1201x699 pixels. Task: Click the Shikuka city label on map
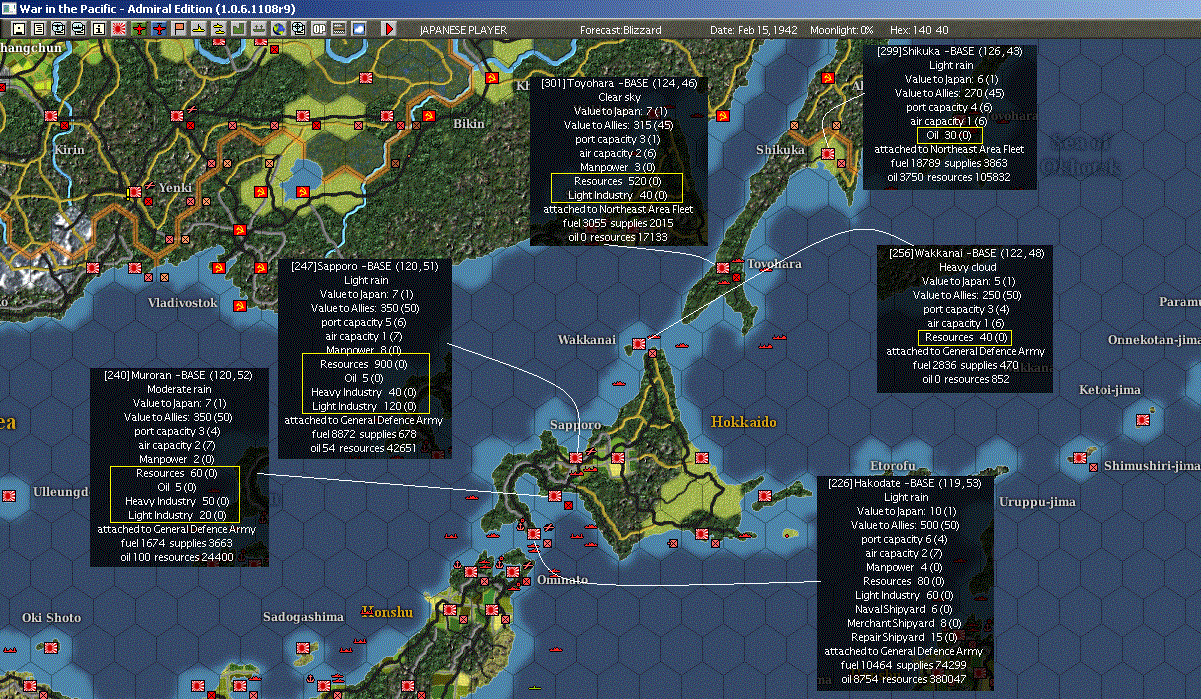click(x=780, y=150)
